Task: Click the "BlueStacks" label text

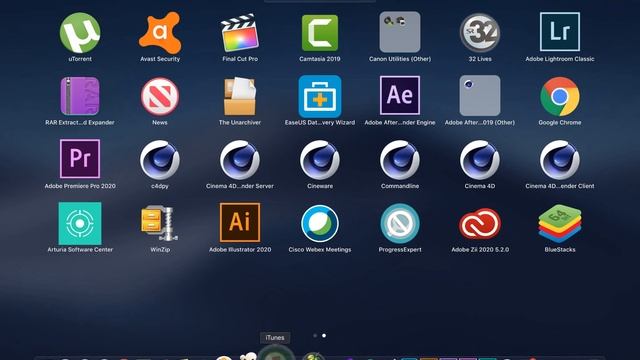Action: pos(560,249)
